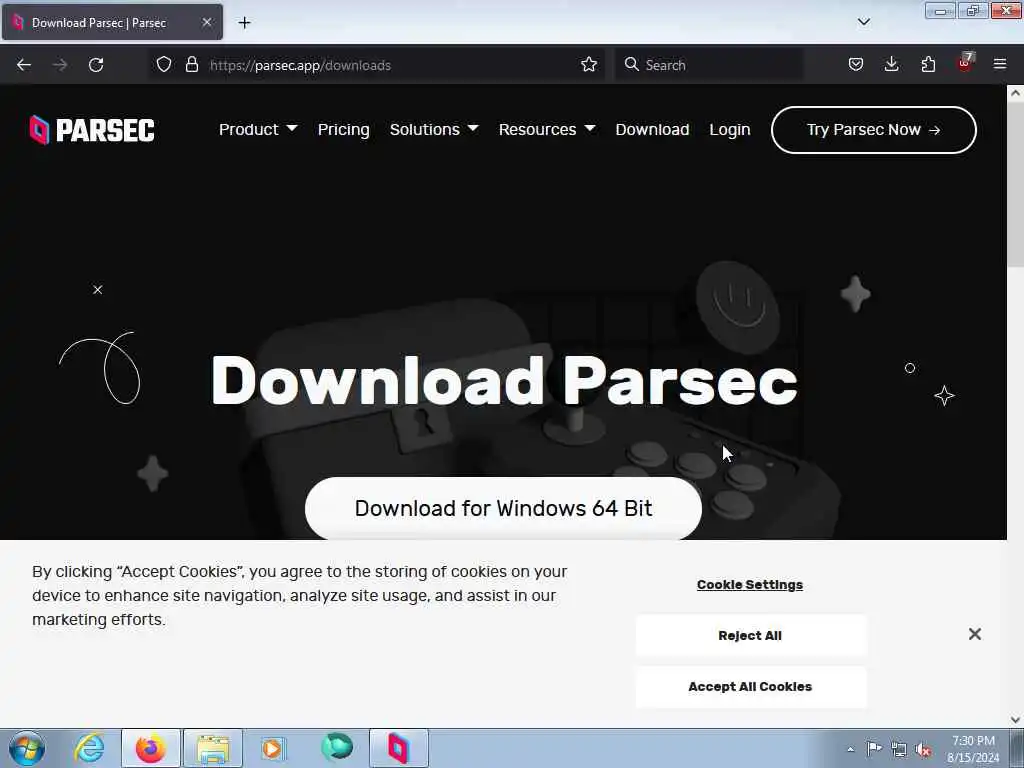Click the scrollbar up arrow
Screen dimensions: 1024x768
(x=1015, y=93)
